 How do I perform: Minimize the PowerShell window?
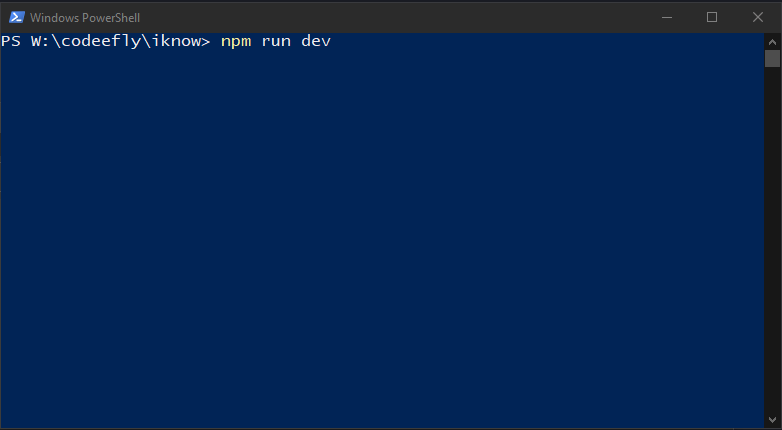pos(666,17)
